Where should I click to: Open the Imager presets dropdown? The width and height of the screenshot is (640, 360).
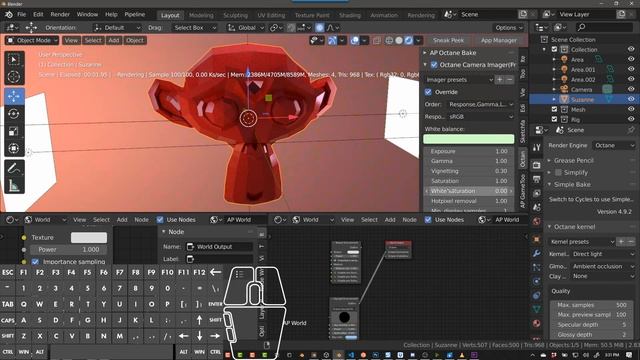pyautogui.click(x=459, y=80)
